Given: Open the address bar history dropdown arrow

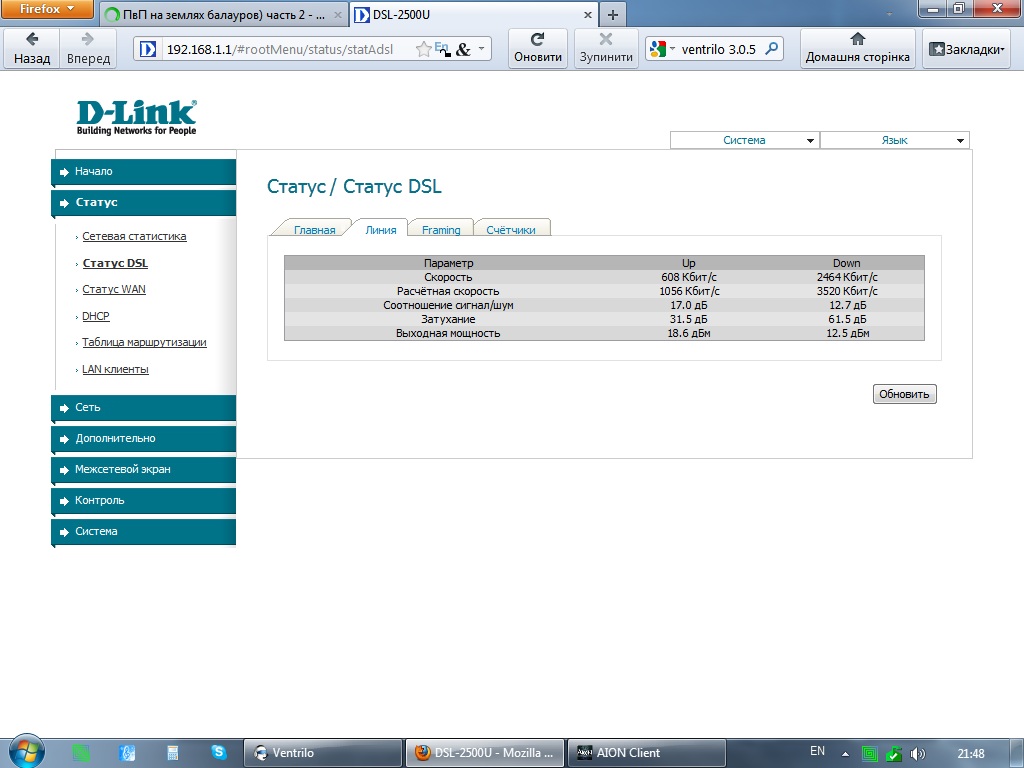Looking at the screenshot, I should [481, 48].
